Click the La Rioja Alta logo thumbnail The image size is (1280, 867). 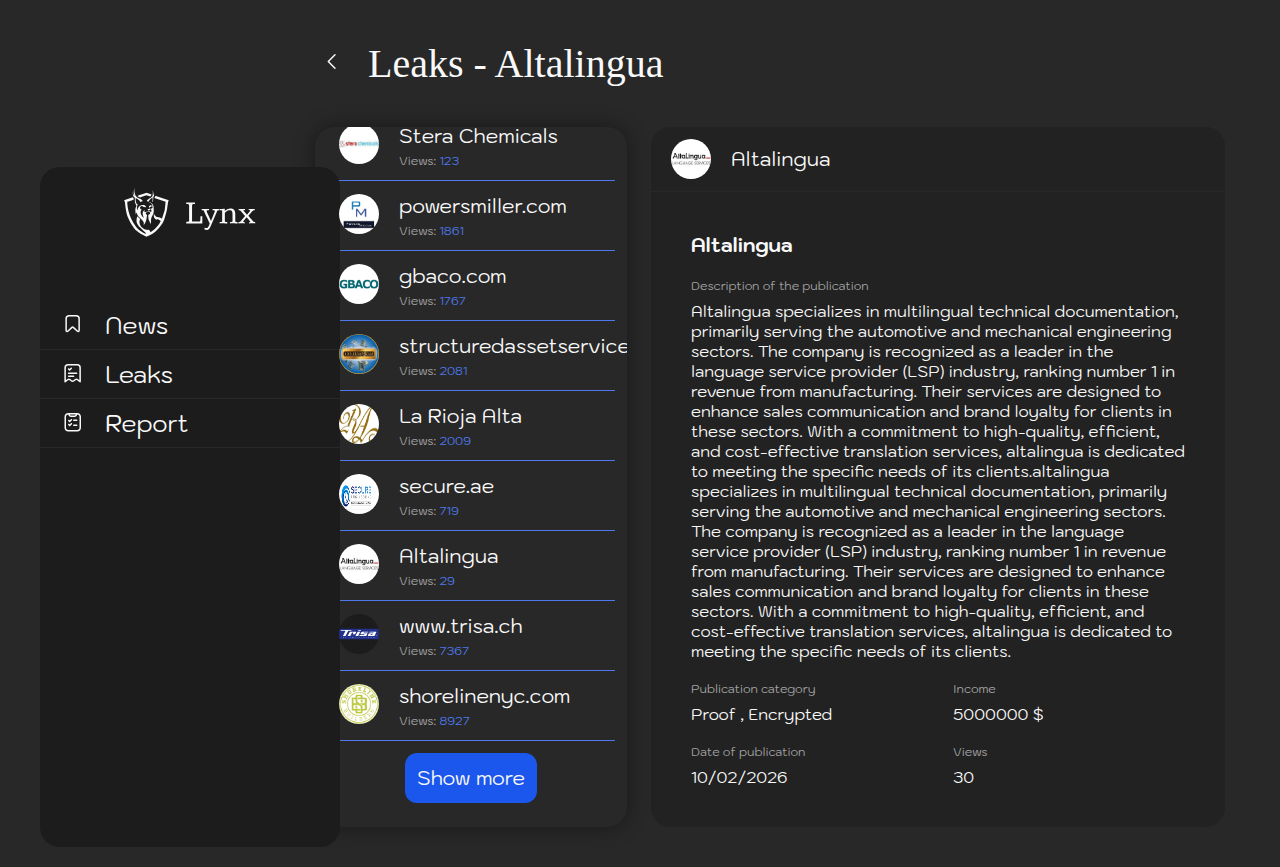click(359, 424)
